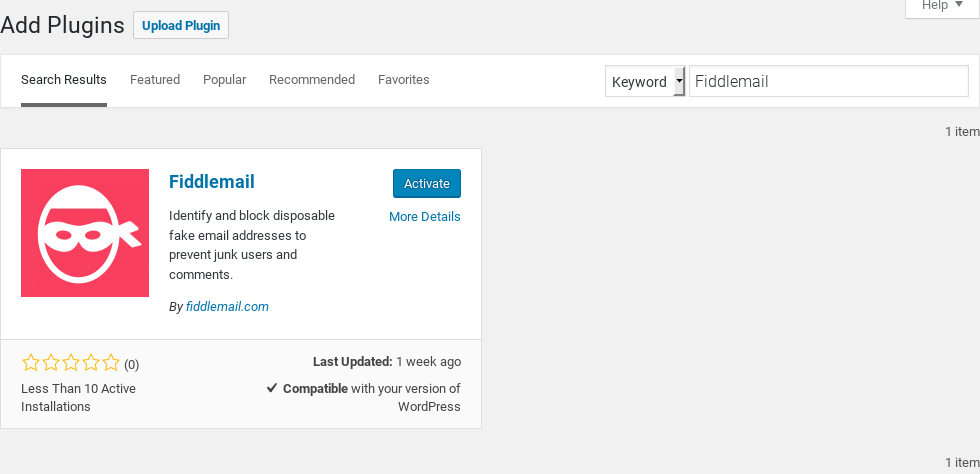Expand the Help panel arrow

tap(959, 5)
